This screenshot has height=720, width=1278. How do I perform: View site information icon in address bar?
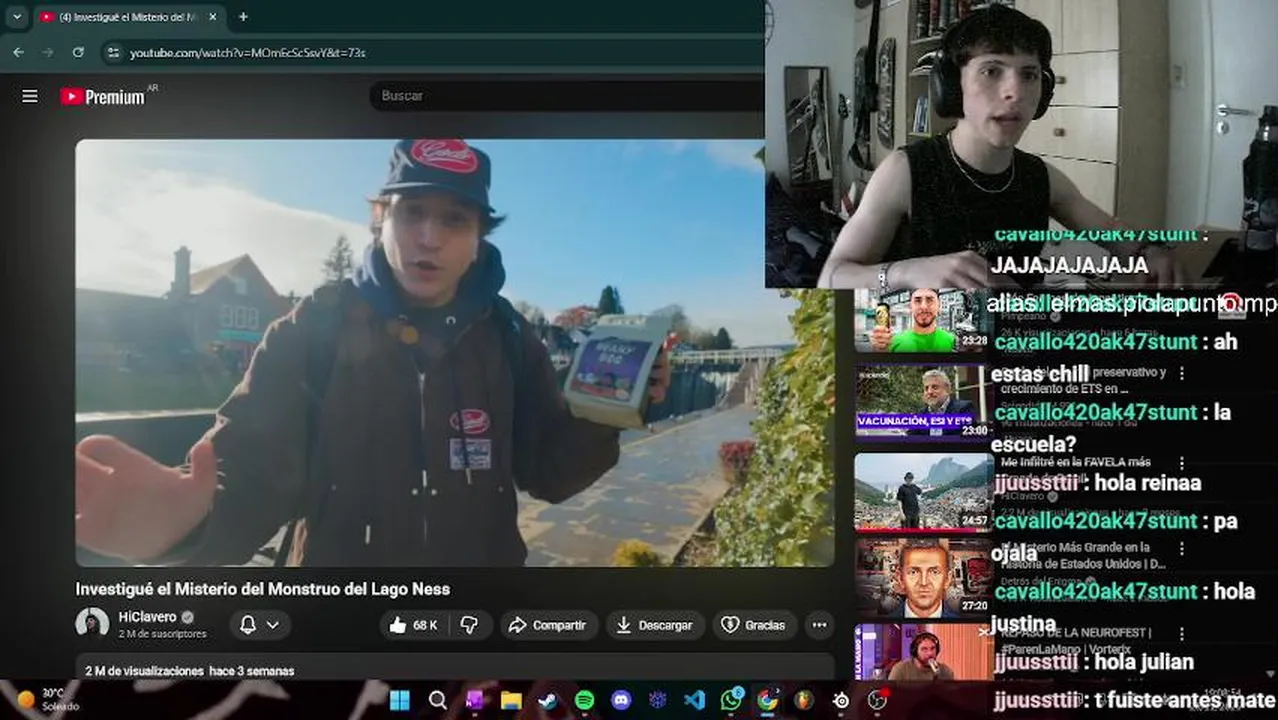tap(113, 52)
